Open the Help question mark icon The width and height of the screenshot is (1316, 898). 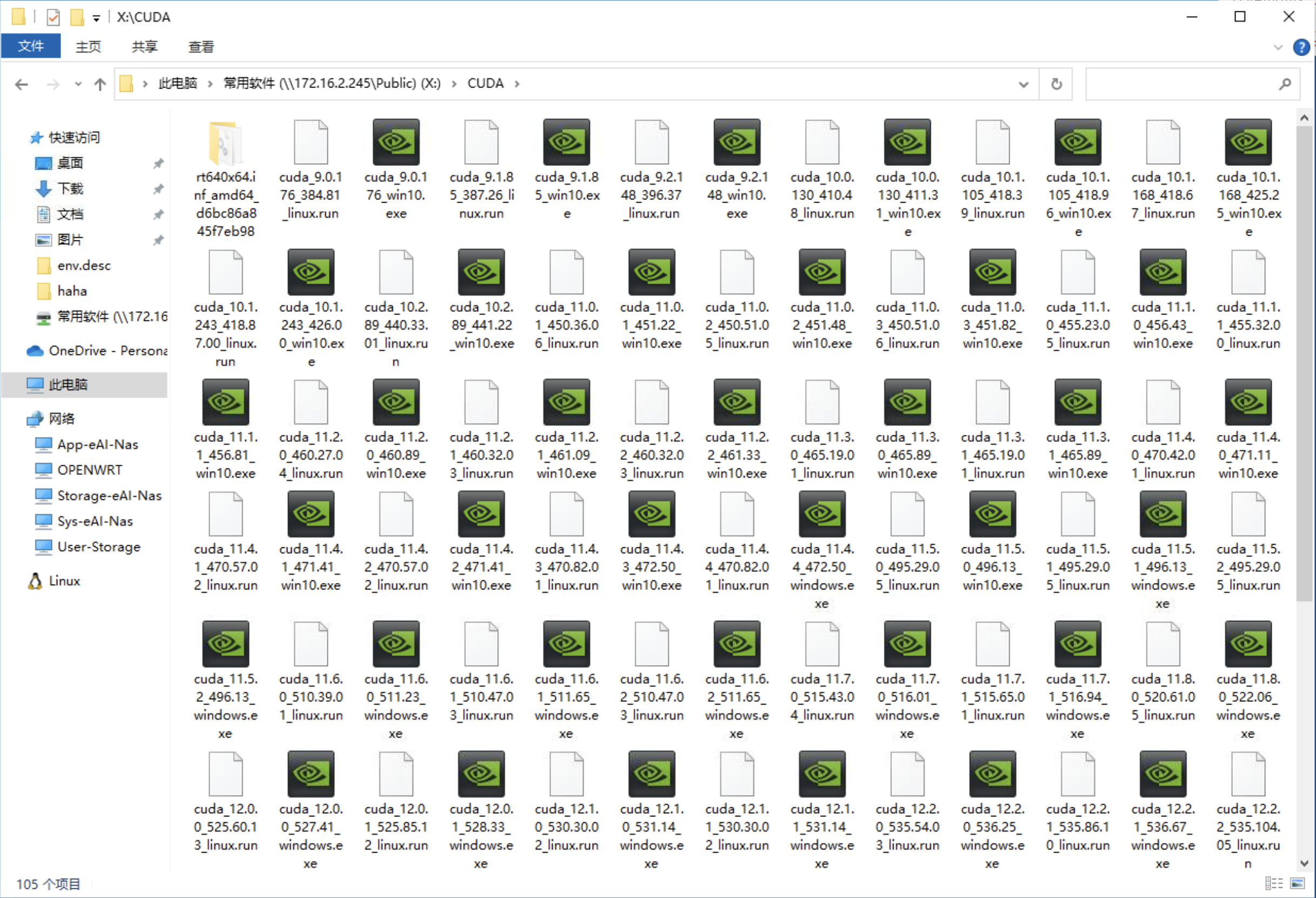tap(1301, 47)
